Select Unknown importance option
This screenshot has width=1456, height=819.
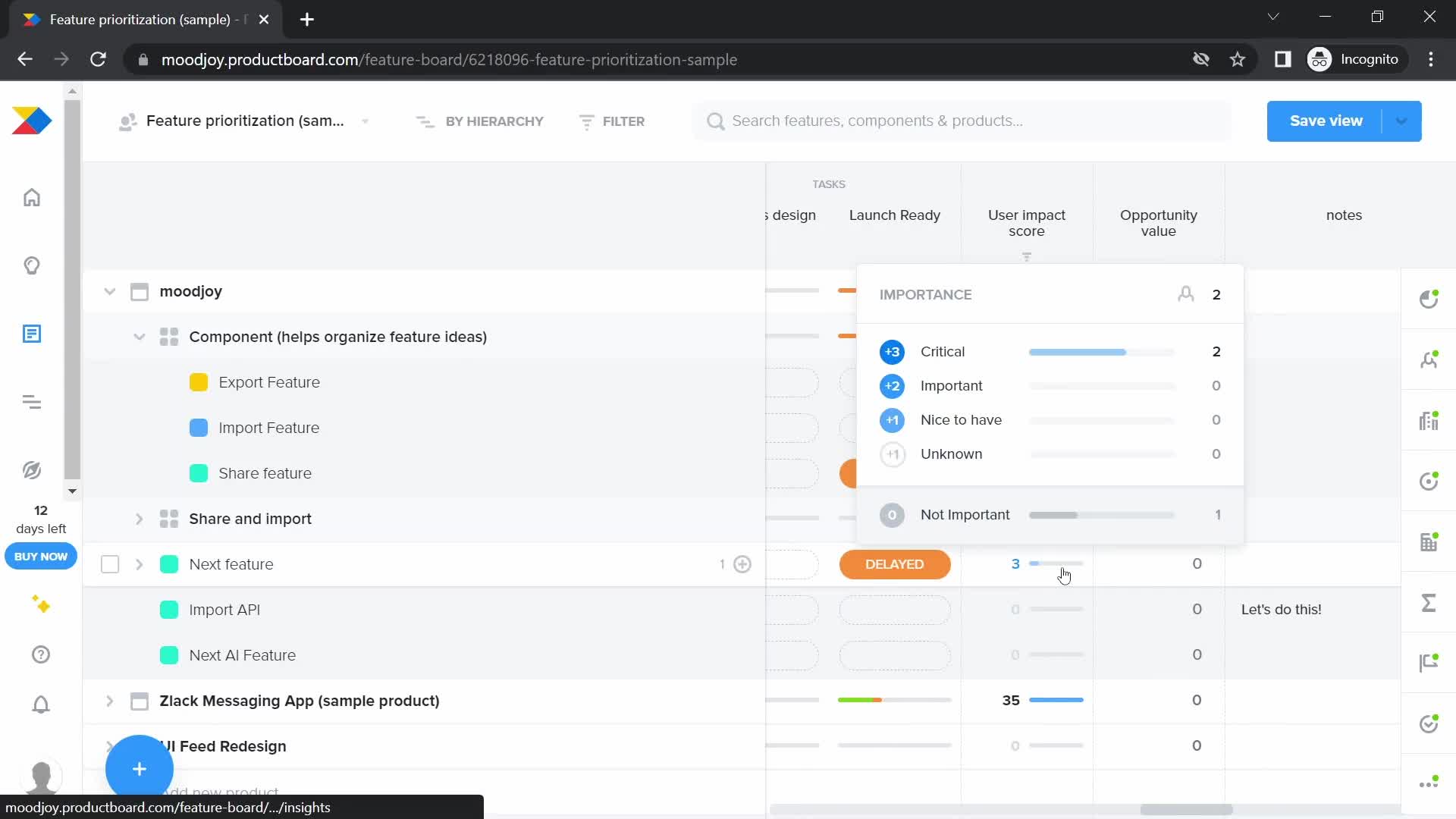1050,454
